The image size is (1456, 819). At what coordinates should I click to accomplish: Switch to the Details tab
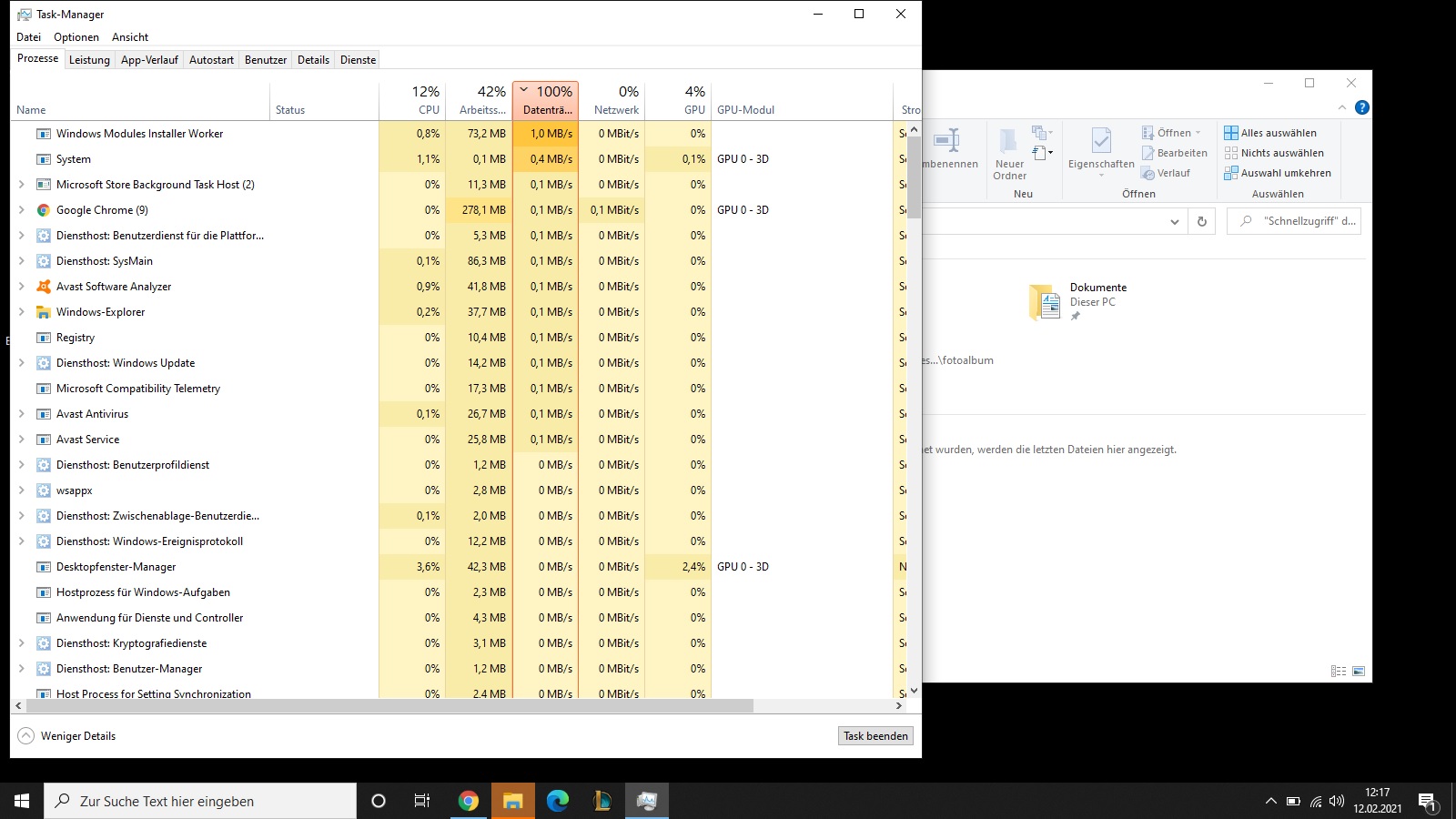[313, 60]
